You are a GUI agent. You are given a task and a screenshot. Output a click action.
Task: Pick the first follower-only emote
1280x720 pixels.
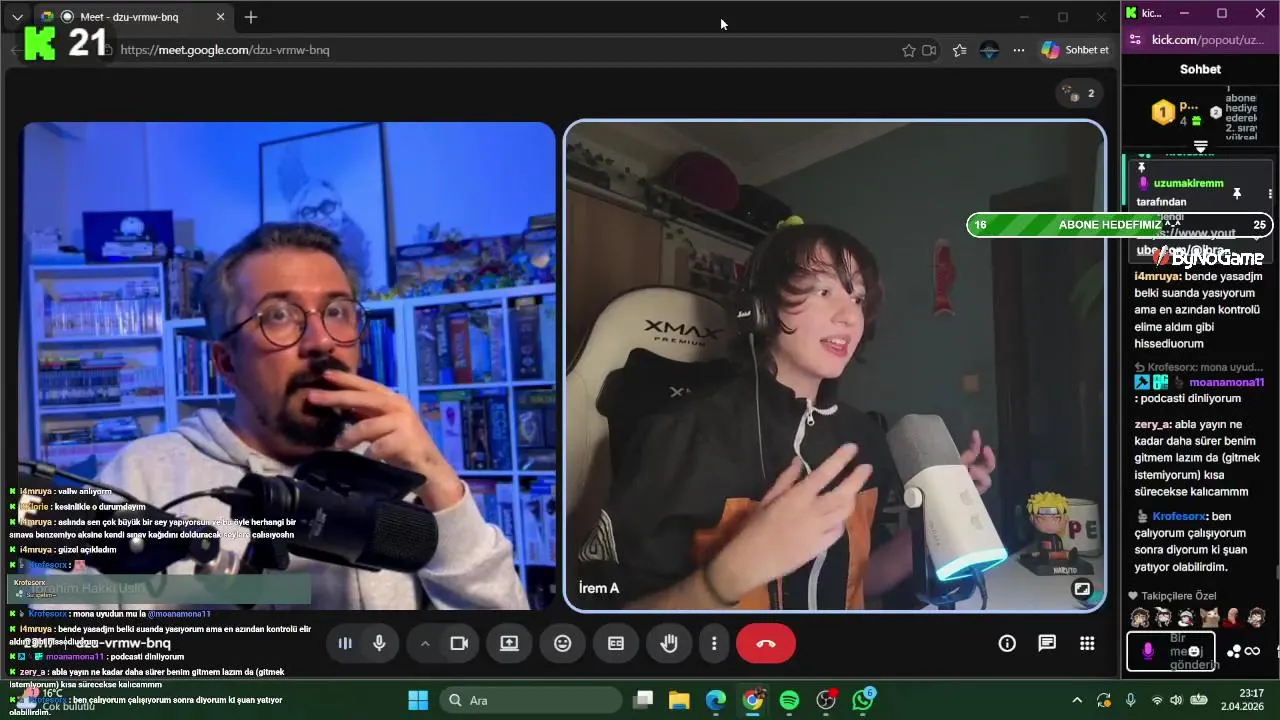[x=1139, y=617]
